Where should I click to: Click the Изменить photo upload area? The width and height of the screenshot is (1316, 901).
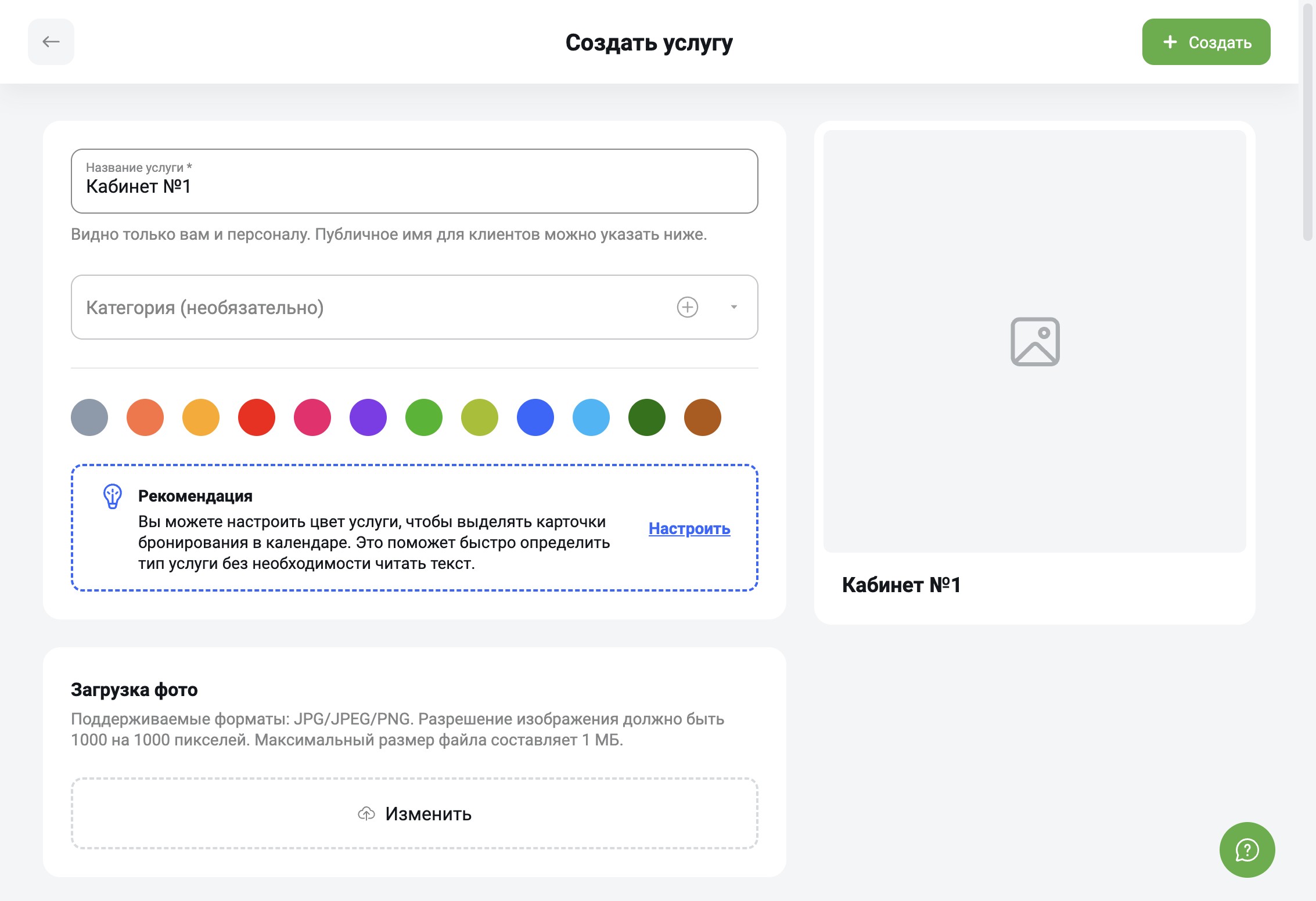click(x=415, y=814)
